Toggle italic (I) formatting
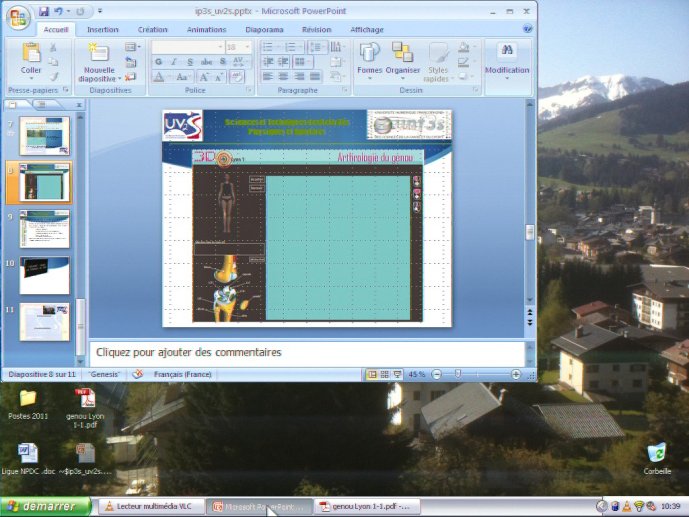 pyautogui.click(x=174, y=62)
